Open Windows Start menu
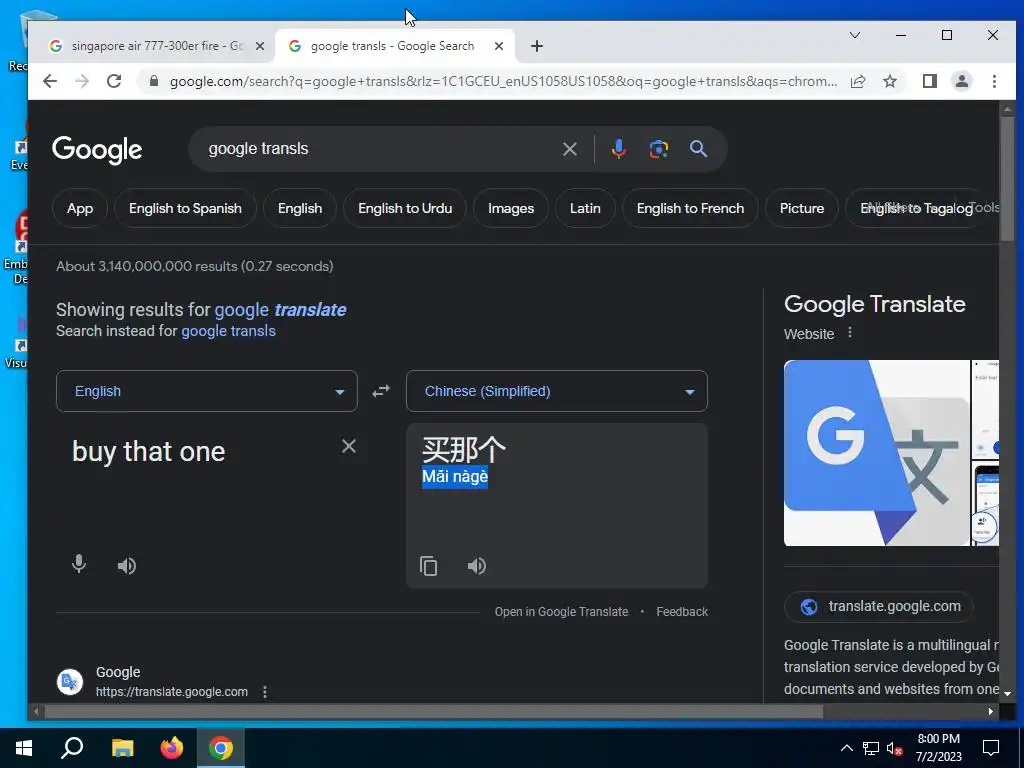The image size is (1024, 768). coord(24,748)
